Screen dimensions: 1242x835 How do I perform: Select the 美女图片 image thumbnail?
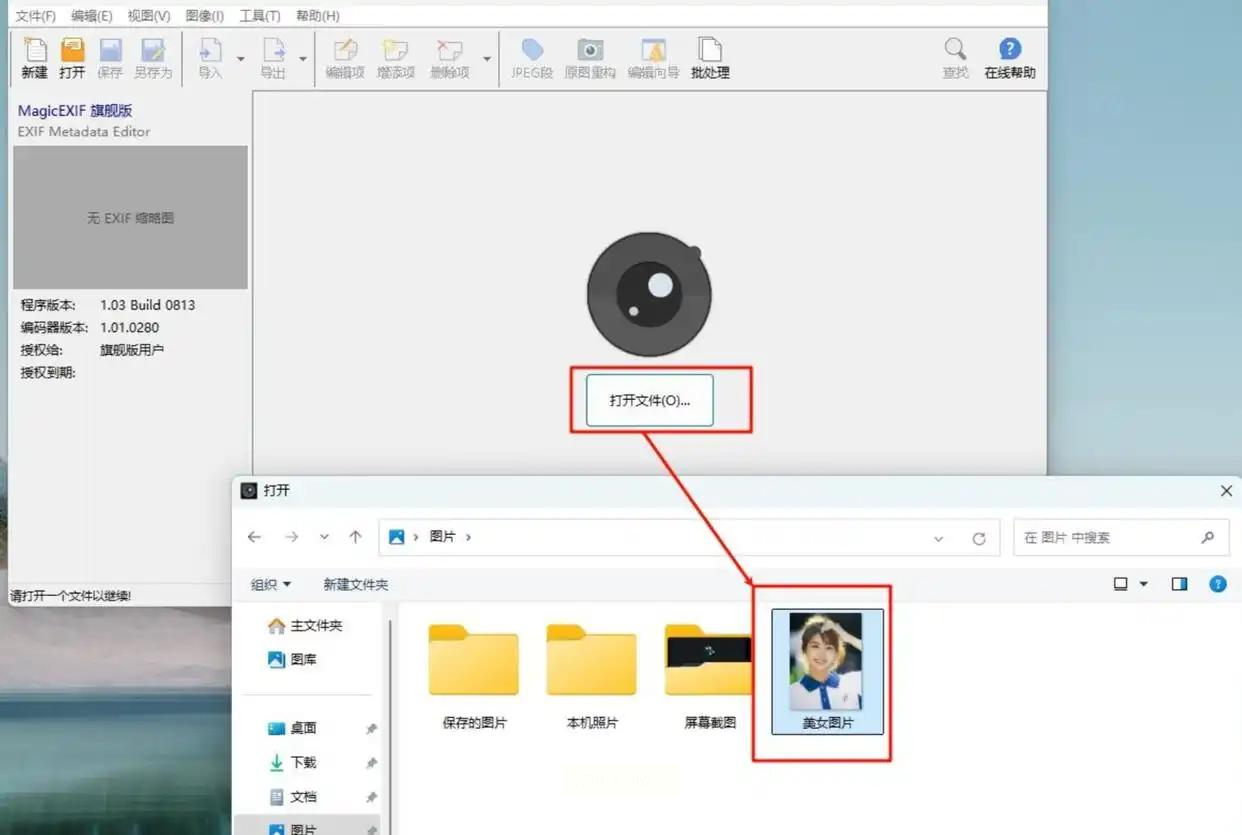pyautogui.click(x=827, y=670)
